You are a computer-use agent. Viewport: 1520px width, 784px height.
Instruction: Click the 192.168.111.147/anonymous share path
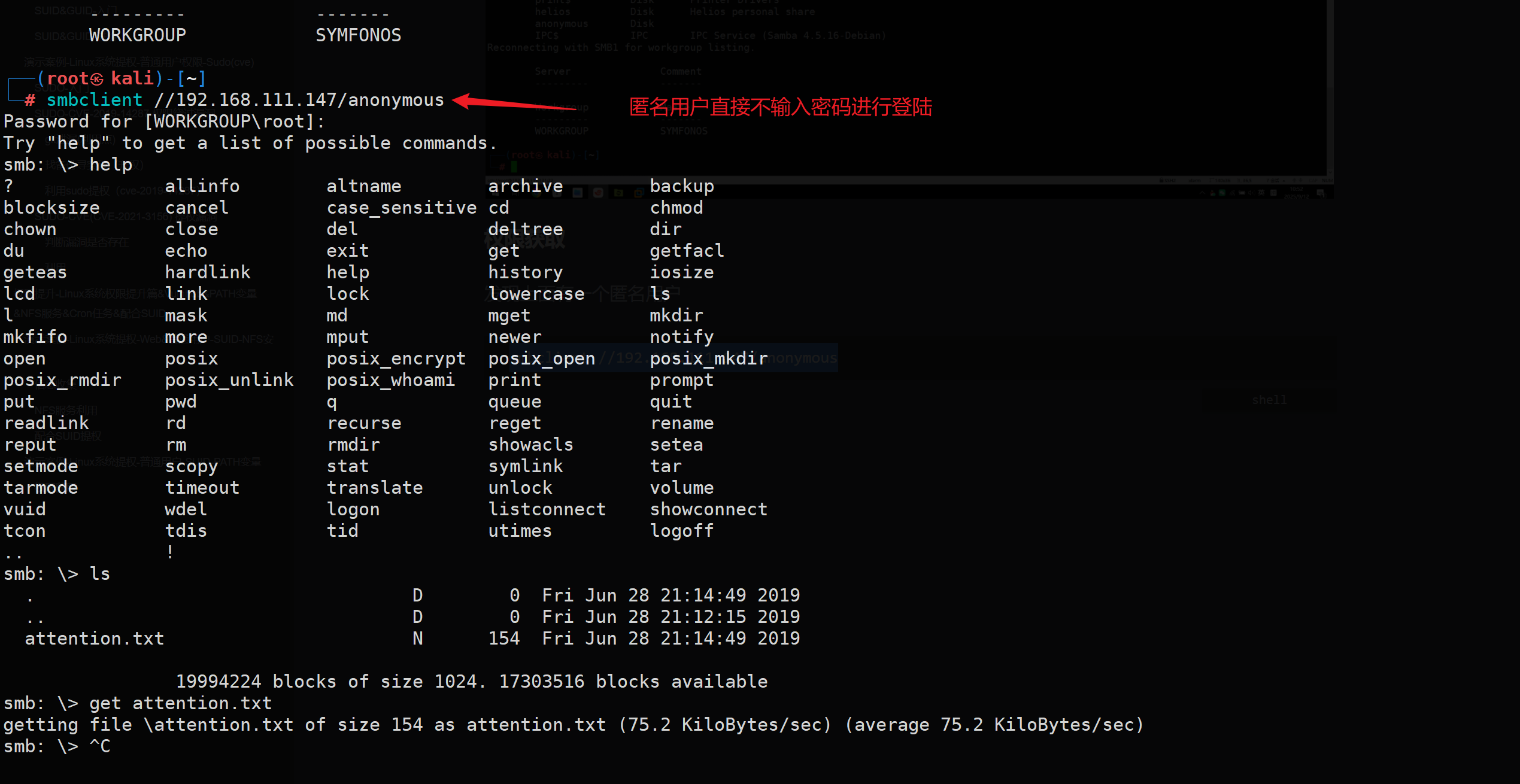(x=299, y=100)
